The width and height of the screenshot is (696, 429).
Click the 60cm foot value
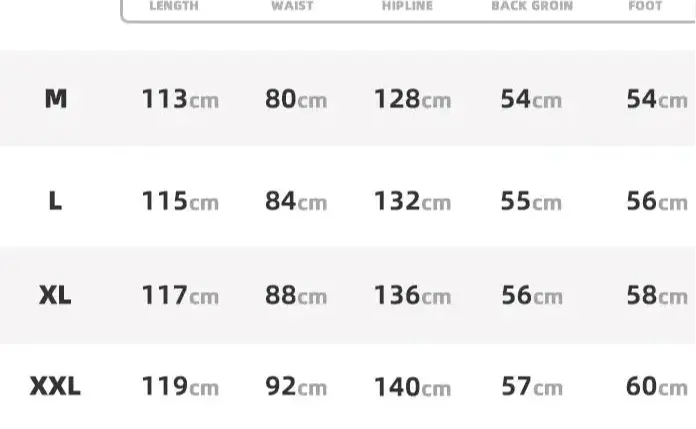(x=657, y=386)
